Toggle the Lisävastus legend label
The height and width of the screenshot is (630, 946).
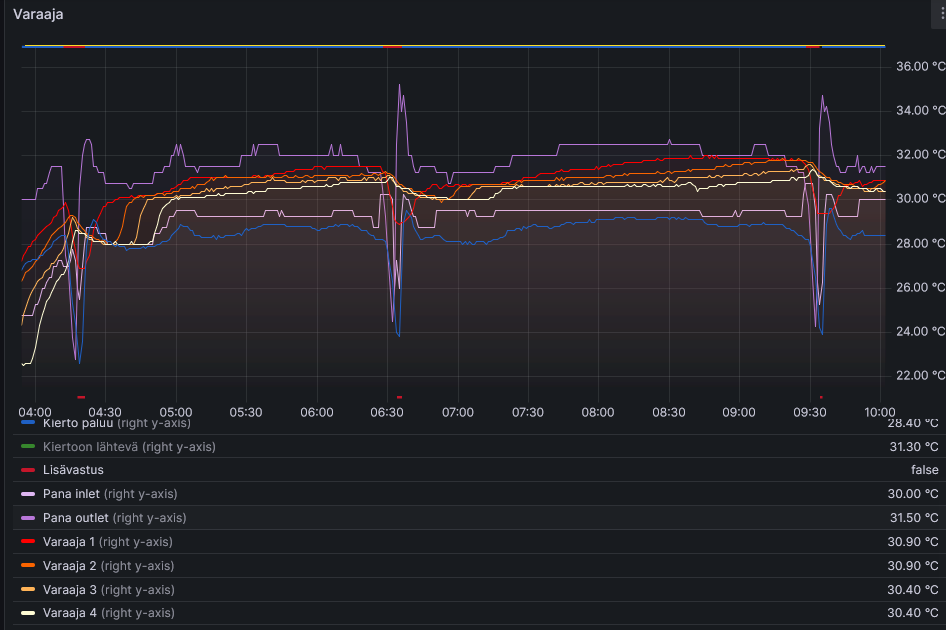(x=73, y=470)
